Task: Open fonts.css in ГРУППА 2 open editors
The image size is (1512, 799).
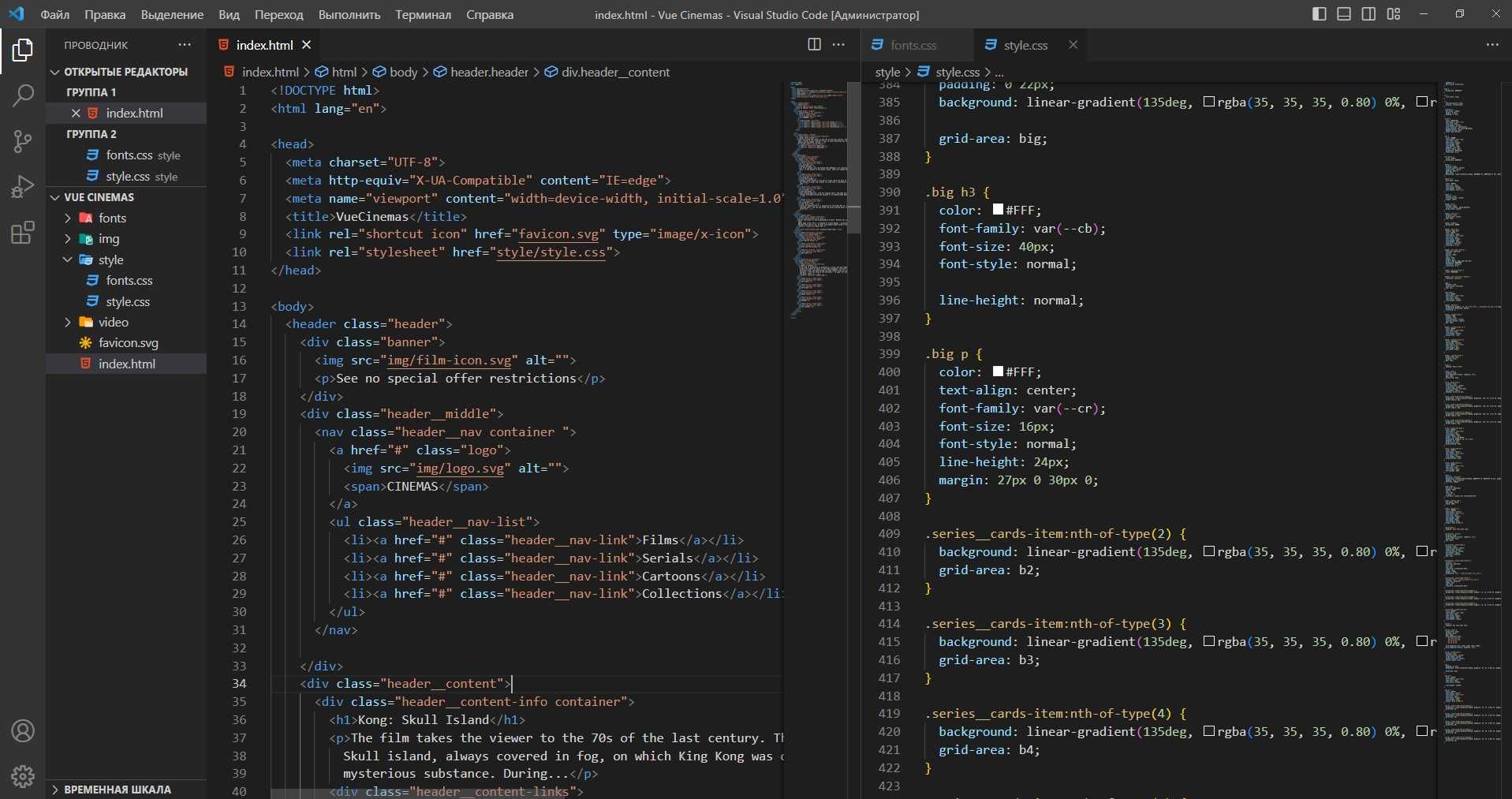Action: click(x=129, y=155)
